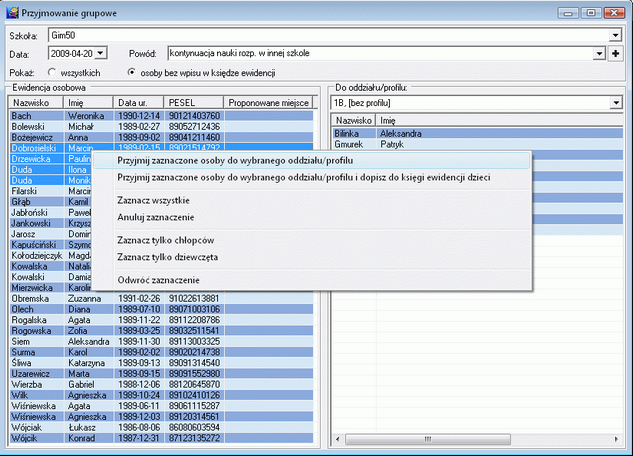Click PESEL cell 89061115287
The width and height of the screenshot is (633, 456).
(194, 406)
